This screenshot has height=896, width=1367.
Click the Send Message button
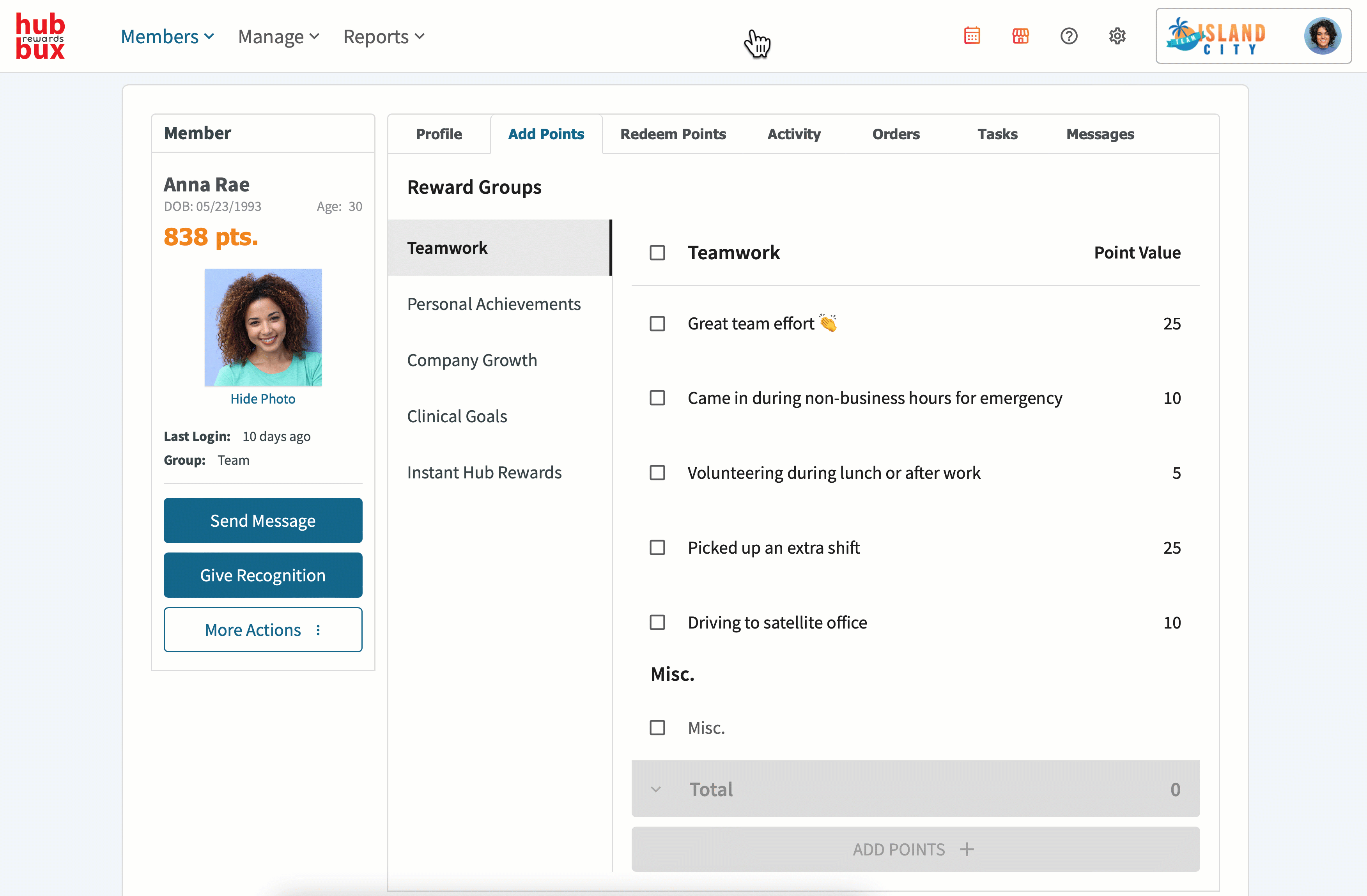pos(262,521)
